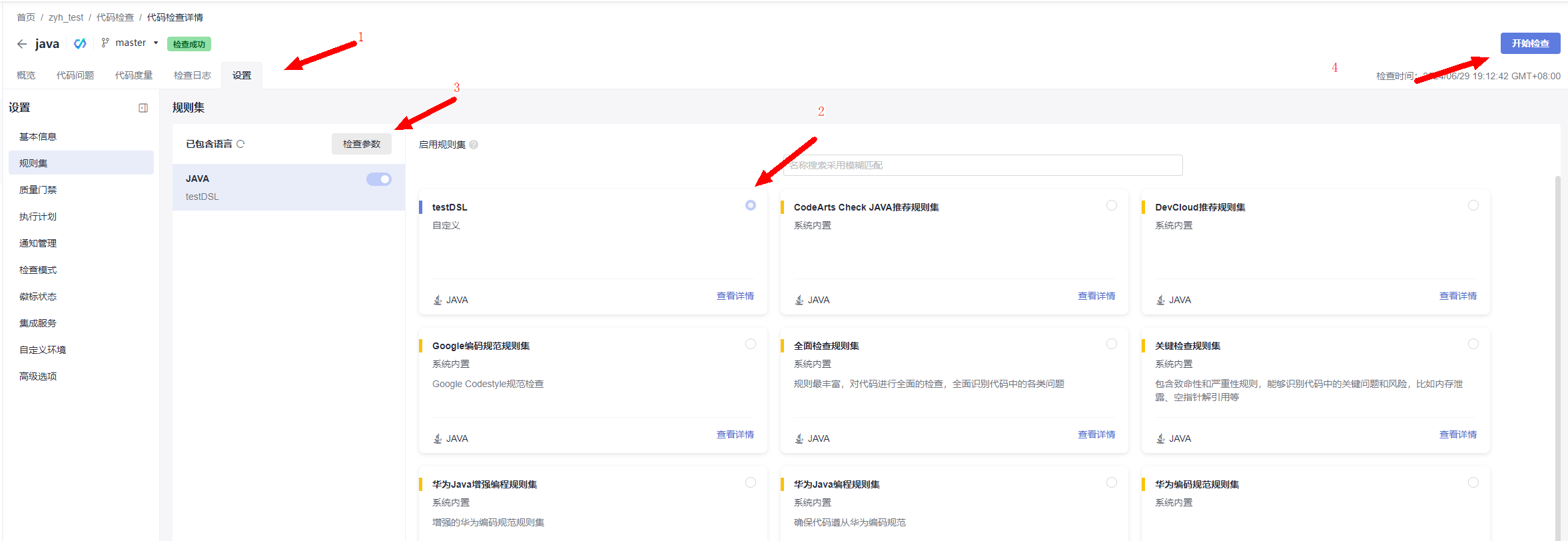Open help tooltip beside 启用规则集
The image size is (1568, 541).
(474, 145)
